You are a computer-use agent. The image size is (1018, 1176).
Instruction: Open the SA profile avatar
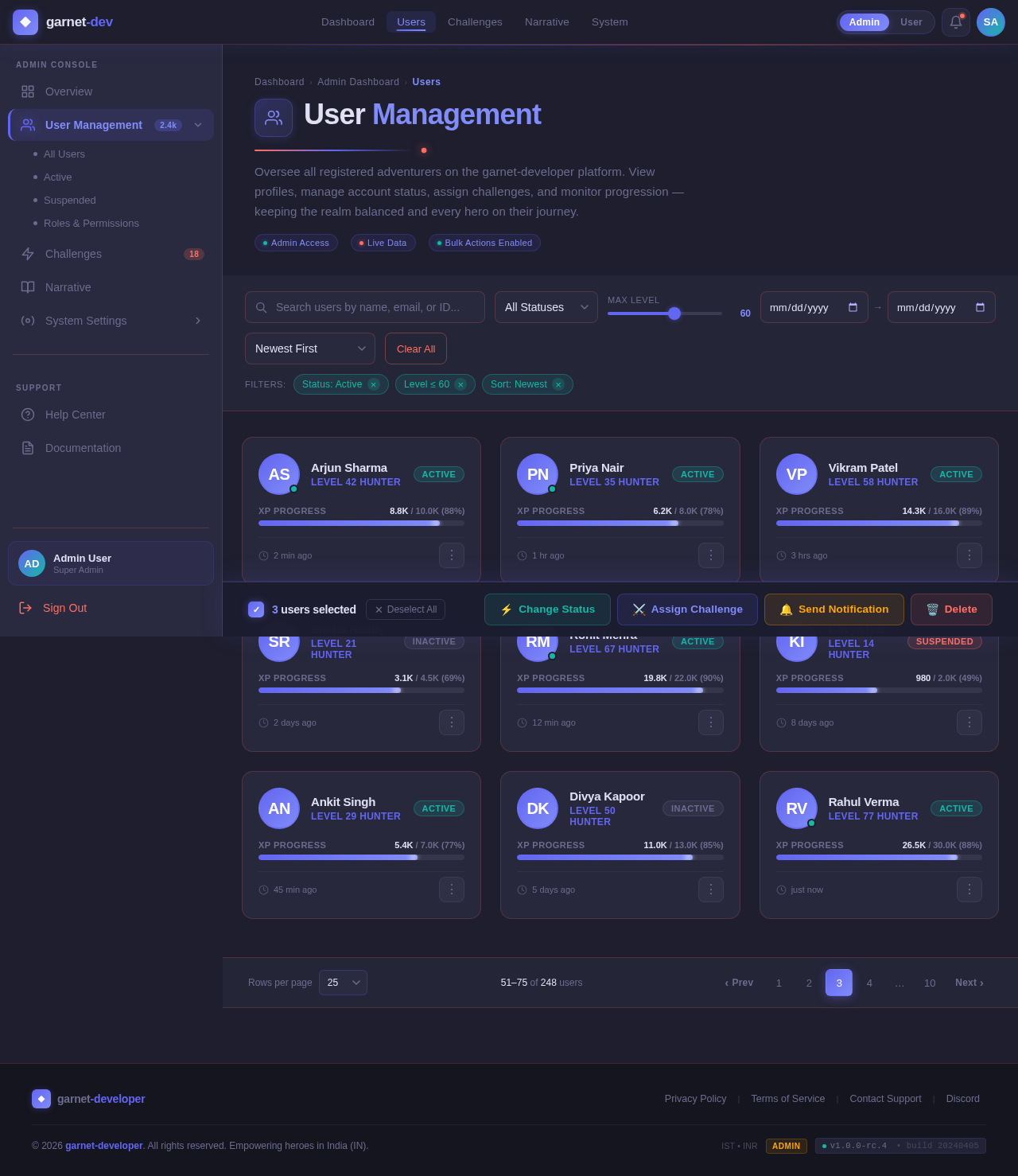(x=991, y=22)
